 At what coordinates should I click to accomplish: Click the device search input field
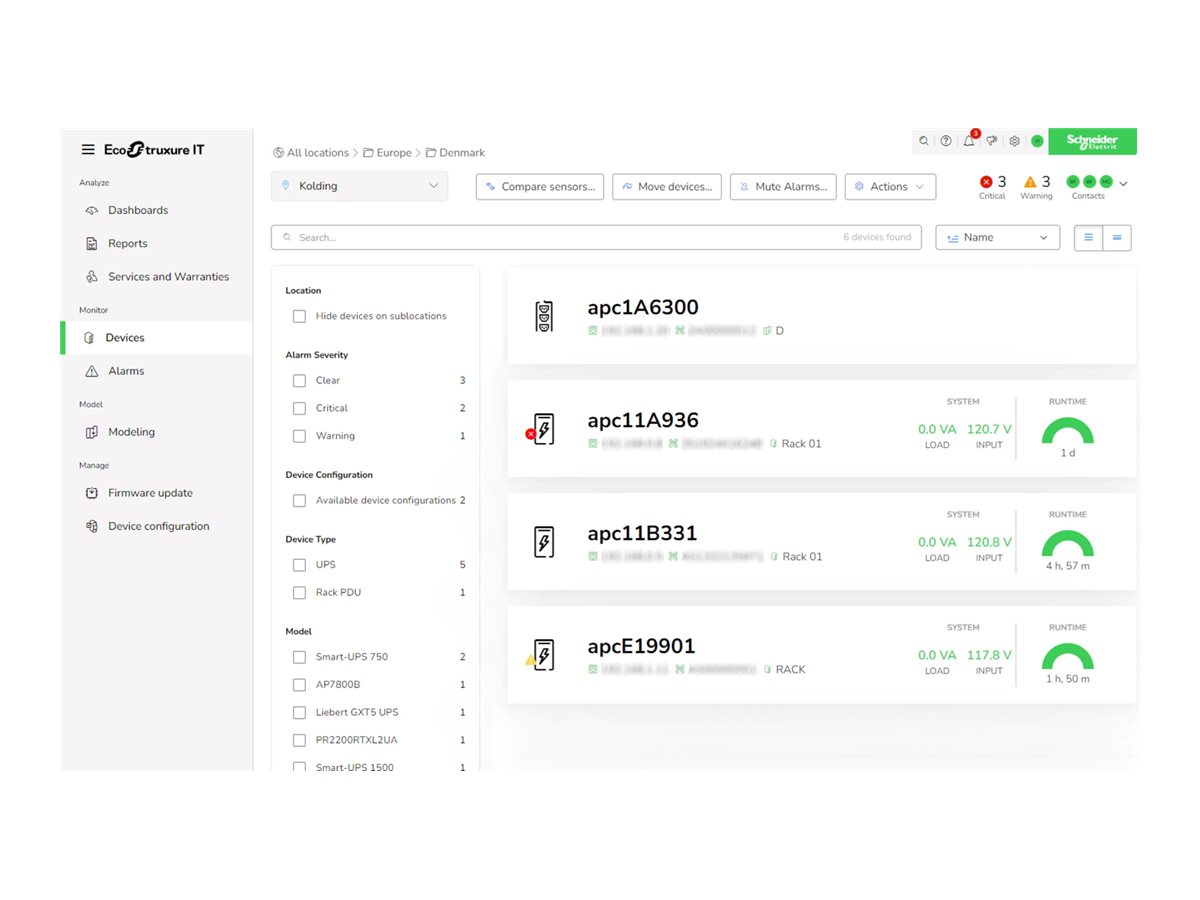coord(560,238)
